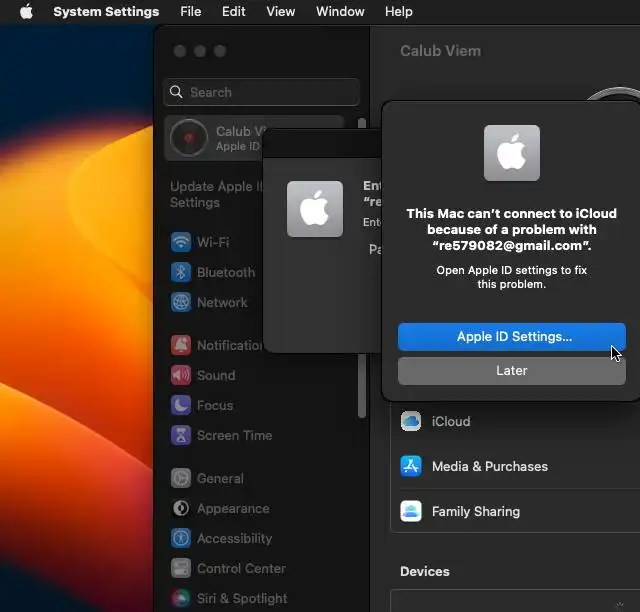Open Appearance settings label
Viewport: 640px width, 612px height.
pos(233,508)
